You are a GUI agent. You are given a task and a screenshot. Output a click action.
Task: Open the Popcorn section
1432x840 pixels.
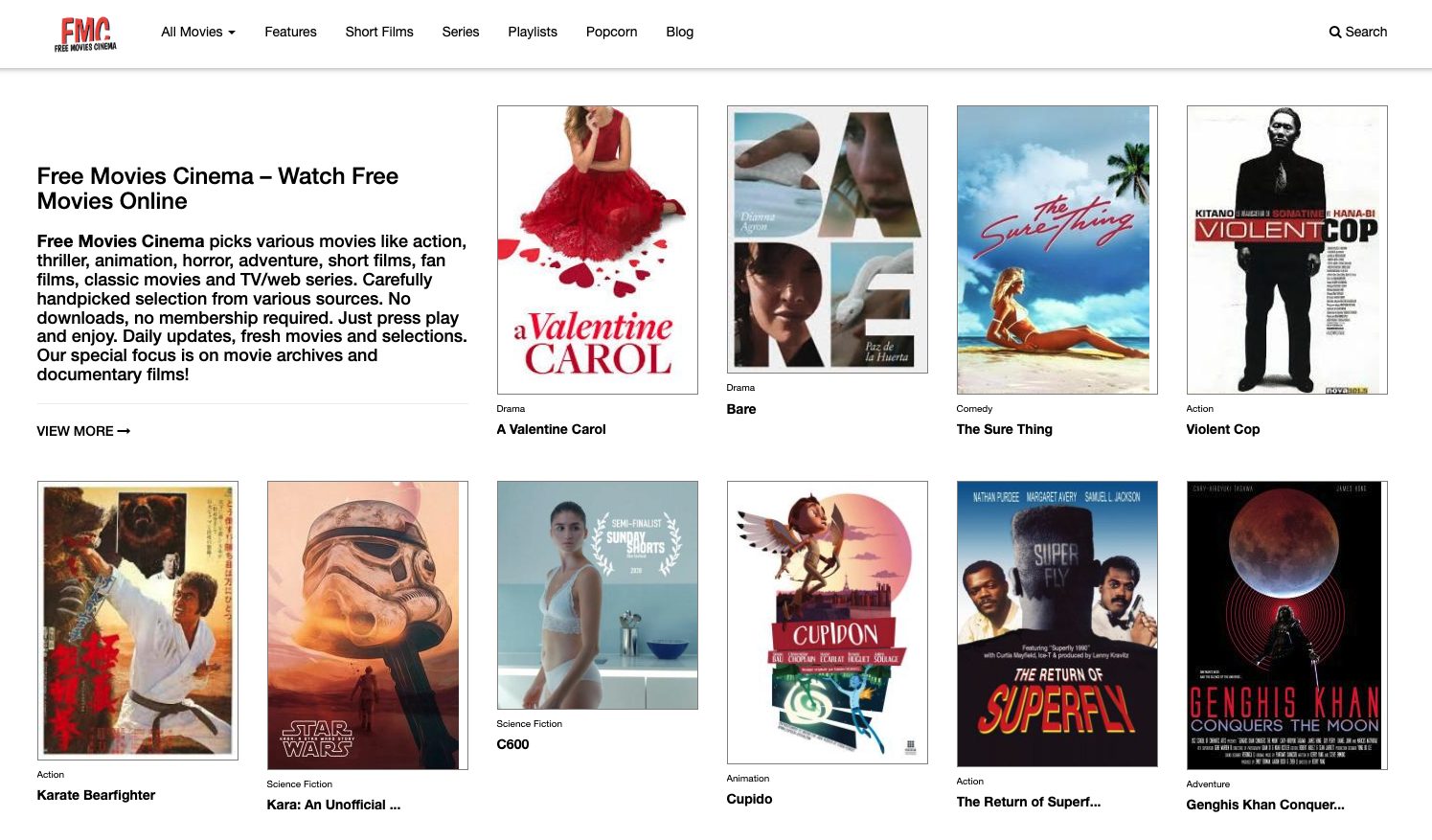[x=611, y=32]
